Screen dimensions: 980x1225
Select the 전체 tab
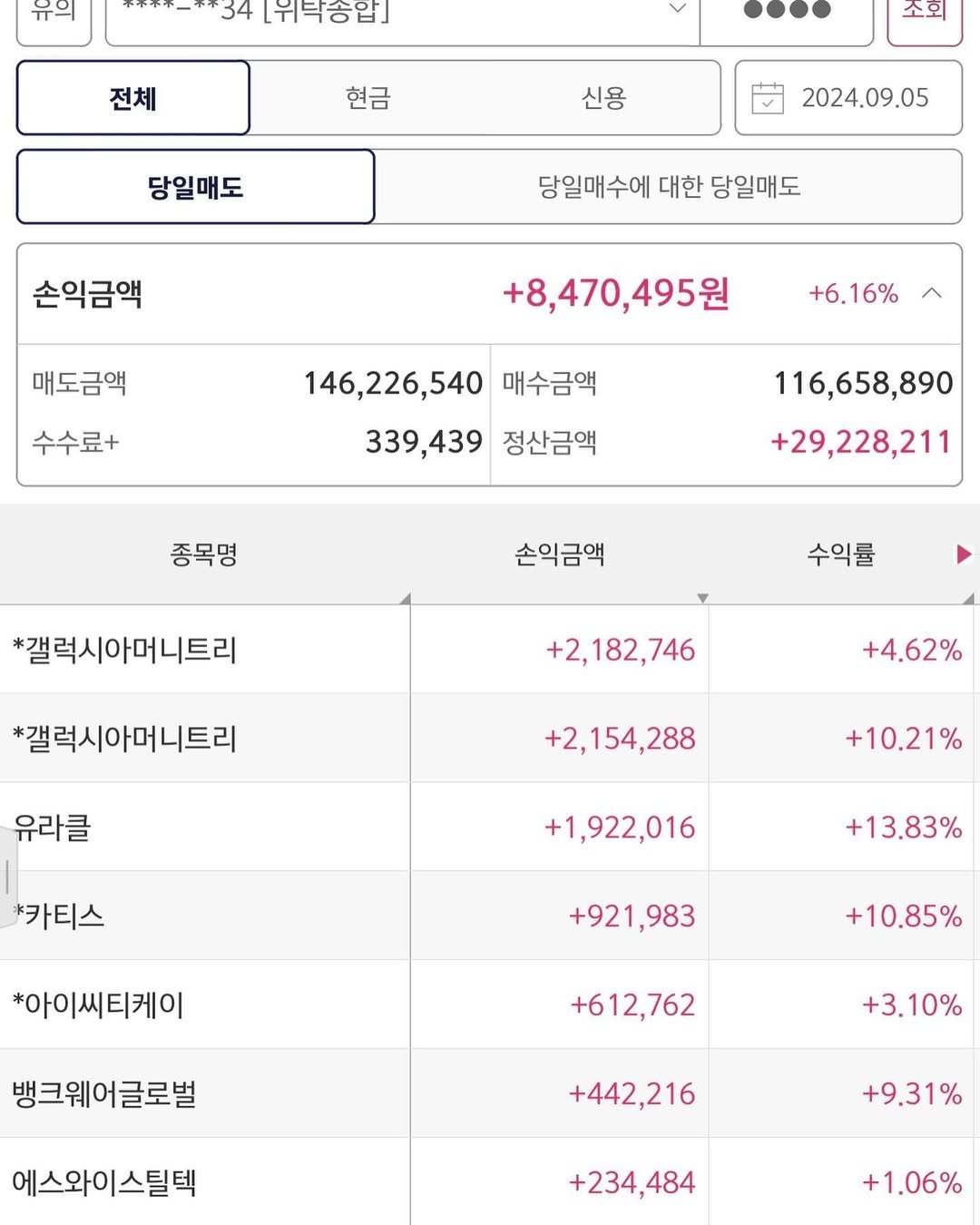[x=132, y=98]
